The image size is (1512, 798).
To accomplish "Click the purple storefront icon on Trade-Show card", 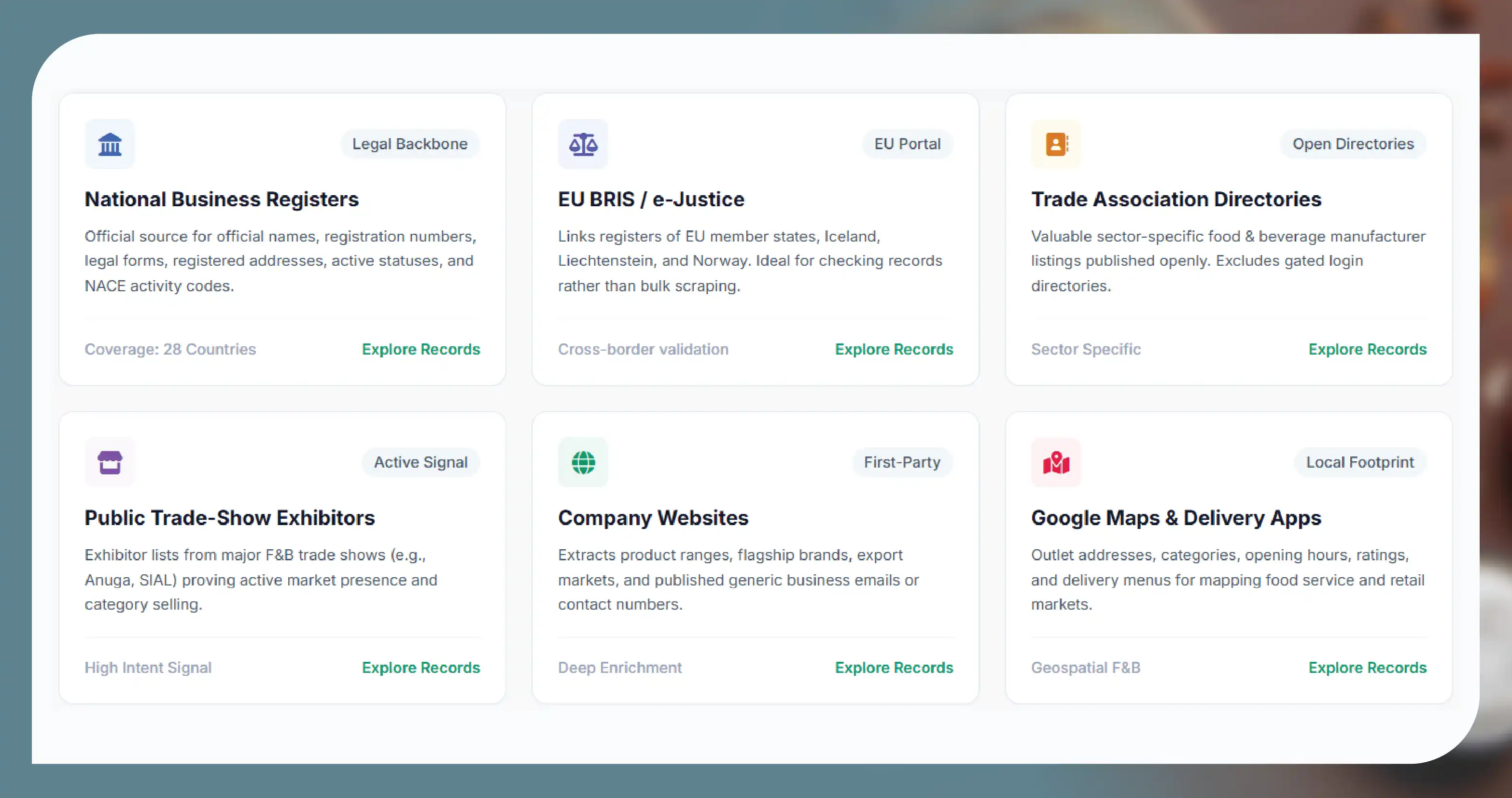I will [x=110, y=462].
